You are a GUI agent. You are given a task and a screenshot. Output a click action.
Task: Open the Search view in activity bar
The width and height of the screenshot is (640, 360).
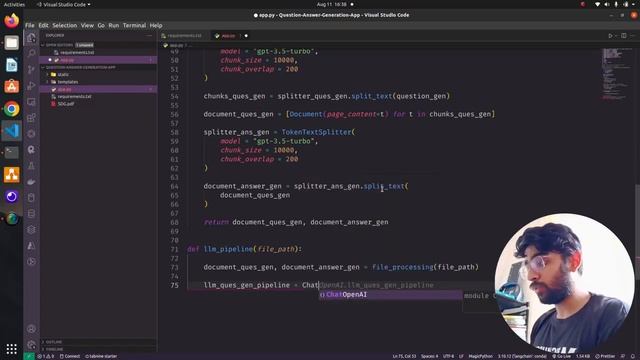point(31,53)
